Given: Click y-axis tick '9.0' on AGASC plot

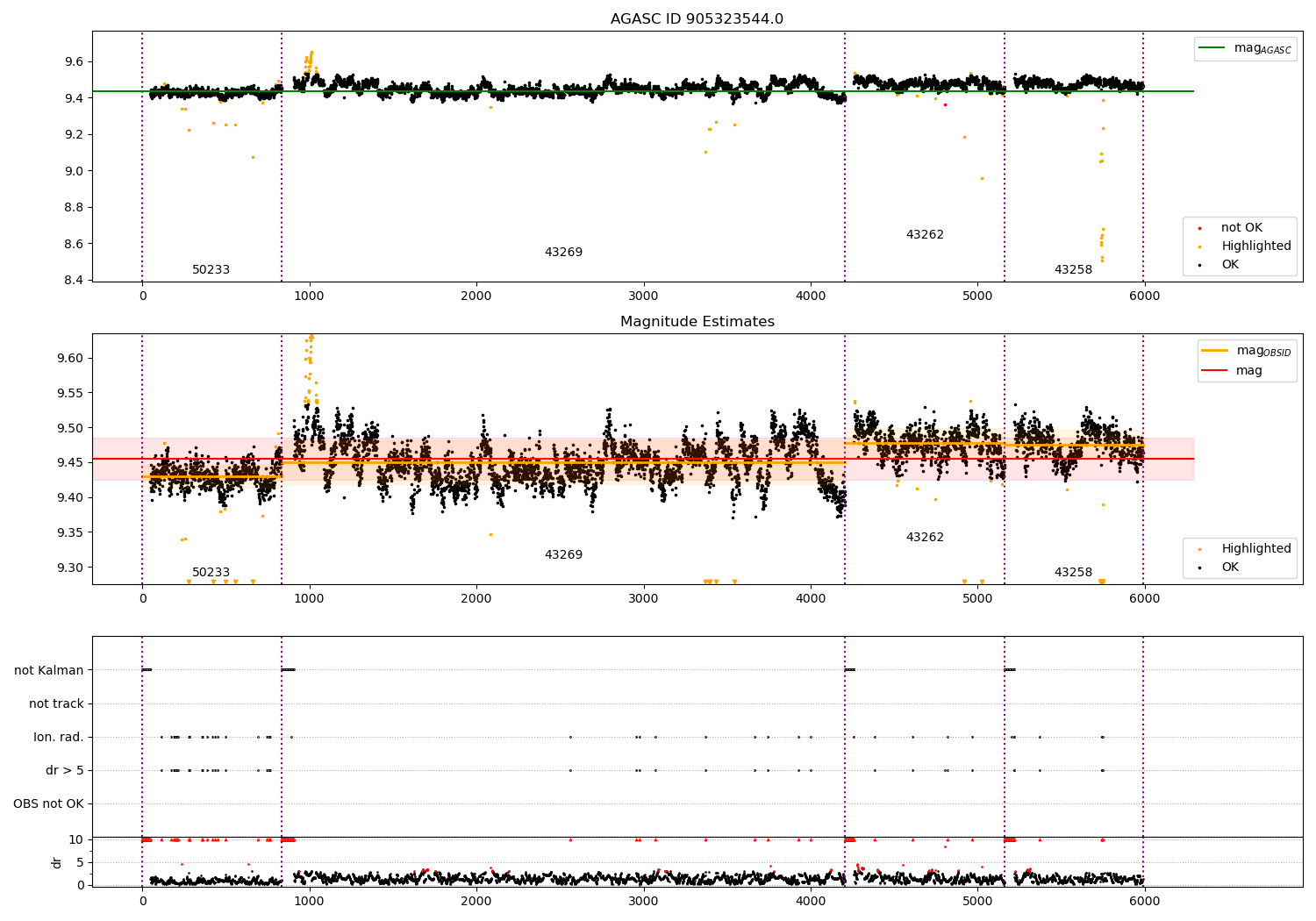Looking at the screenshot, I should point(74,171).
